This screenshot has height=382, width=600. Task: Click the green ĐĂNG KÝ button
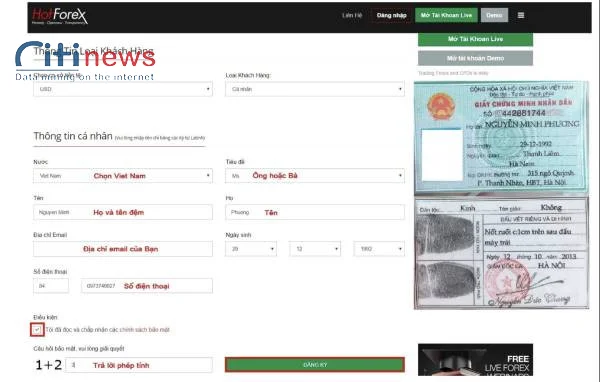(315, 365)
